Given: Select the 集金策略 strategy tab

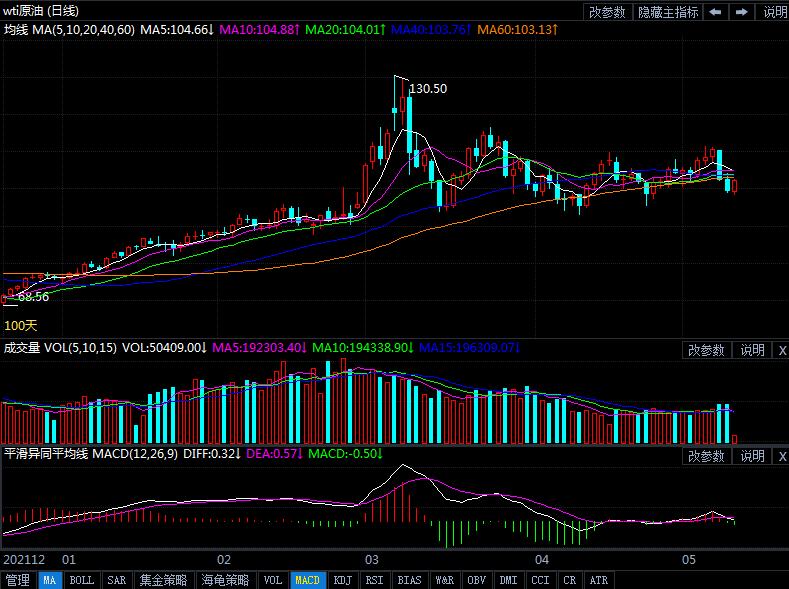Looking at the screenshot, I should [x=163, y=580].
